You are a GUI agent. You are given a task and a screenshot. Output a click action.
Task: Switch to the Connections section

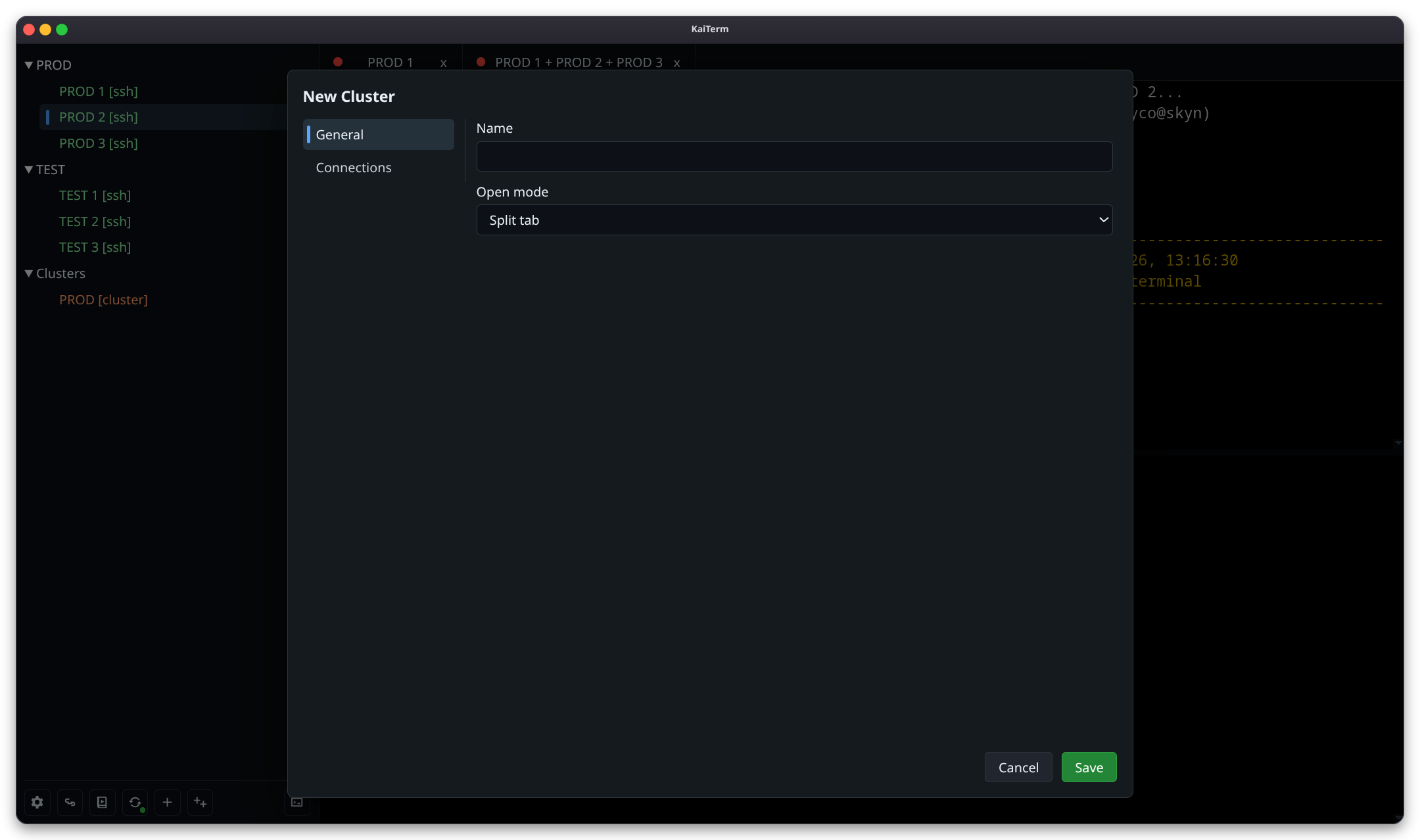coord(379,168)
